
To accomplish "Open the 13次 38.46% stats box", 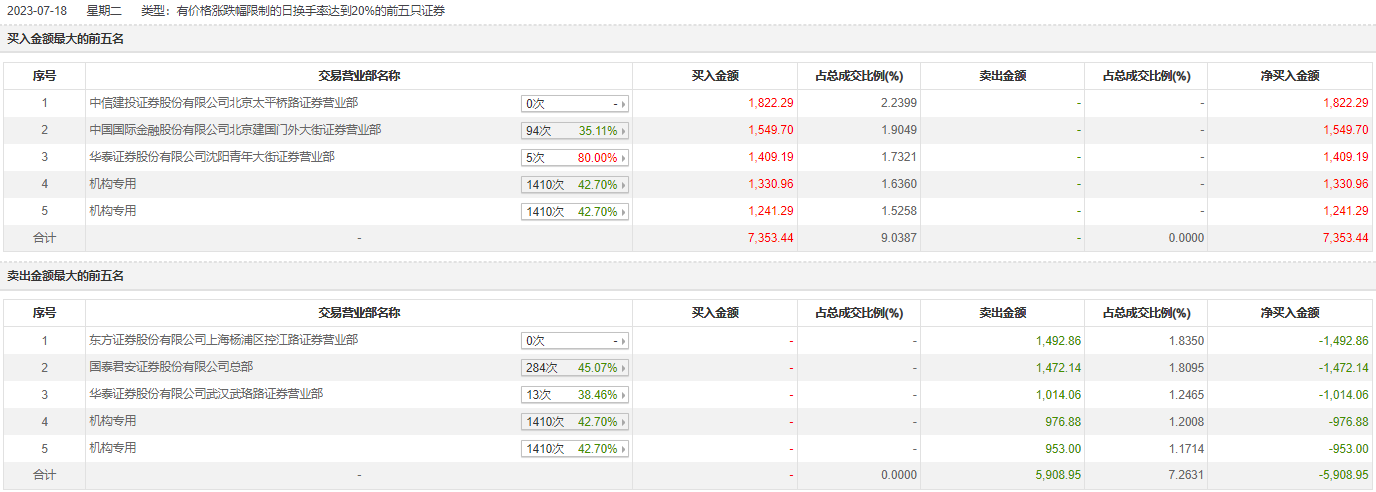I will tap(575, 394).
